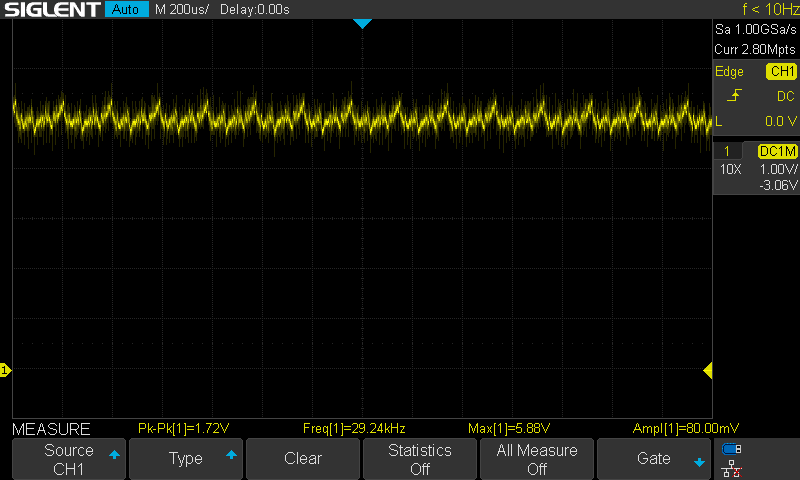Click the channel 1 ground marker on left edge
This screenshot has height=480, width=800.
5,371
